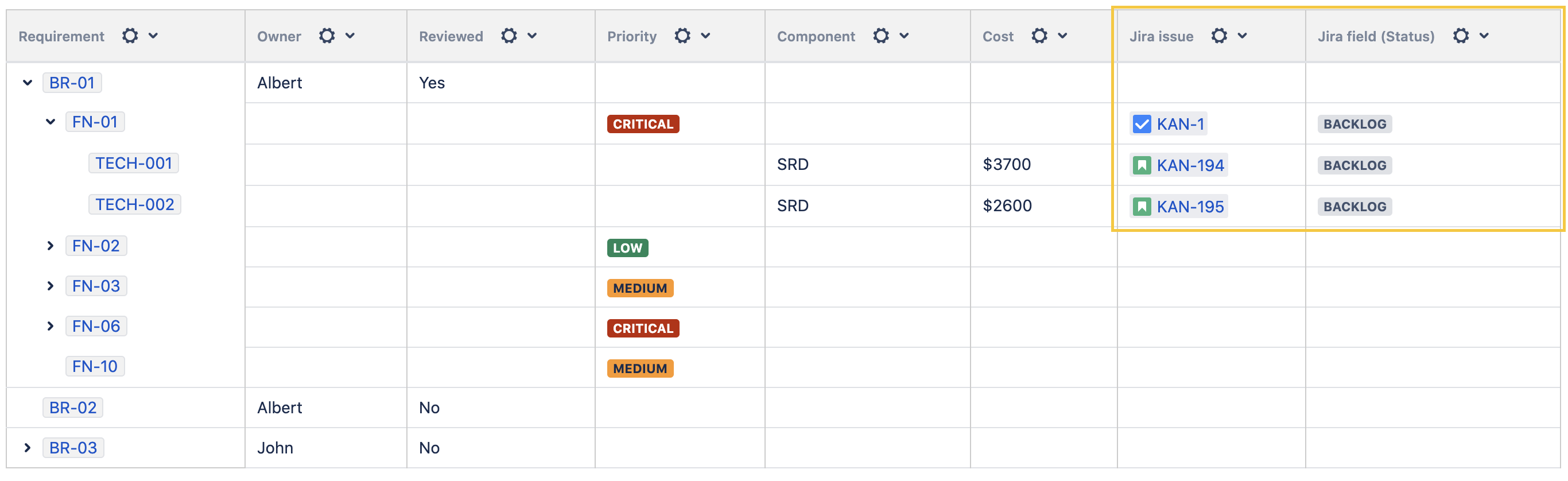The height and width of the screenshot is (481, 1568).
Task: Expand the FN-02 requirement row
Action: pos(51,246)
